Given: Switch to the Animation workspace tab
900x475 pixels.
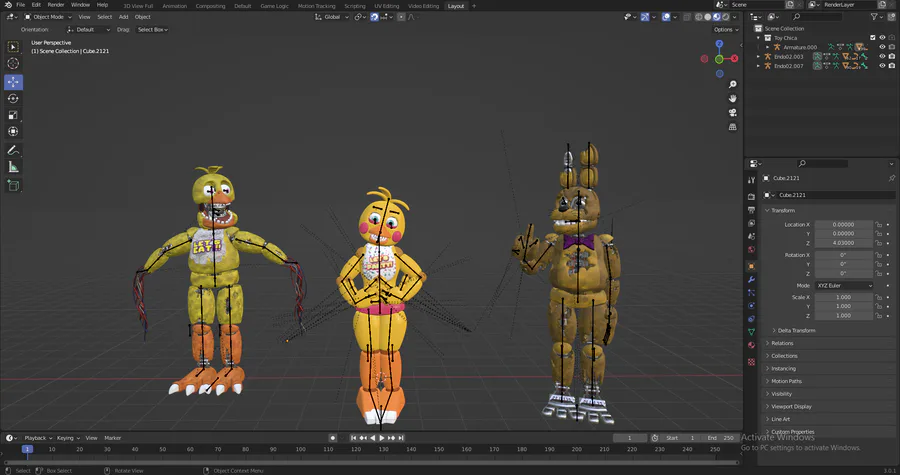Looking at the screenshot, I should [174, 6].
